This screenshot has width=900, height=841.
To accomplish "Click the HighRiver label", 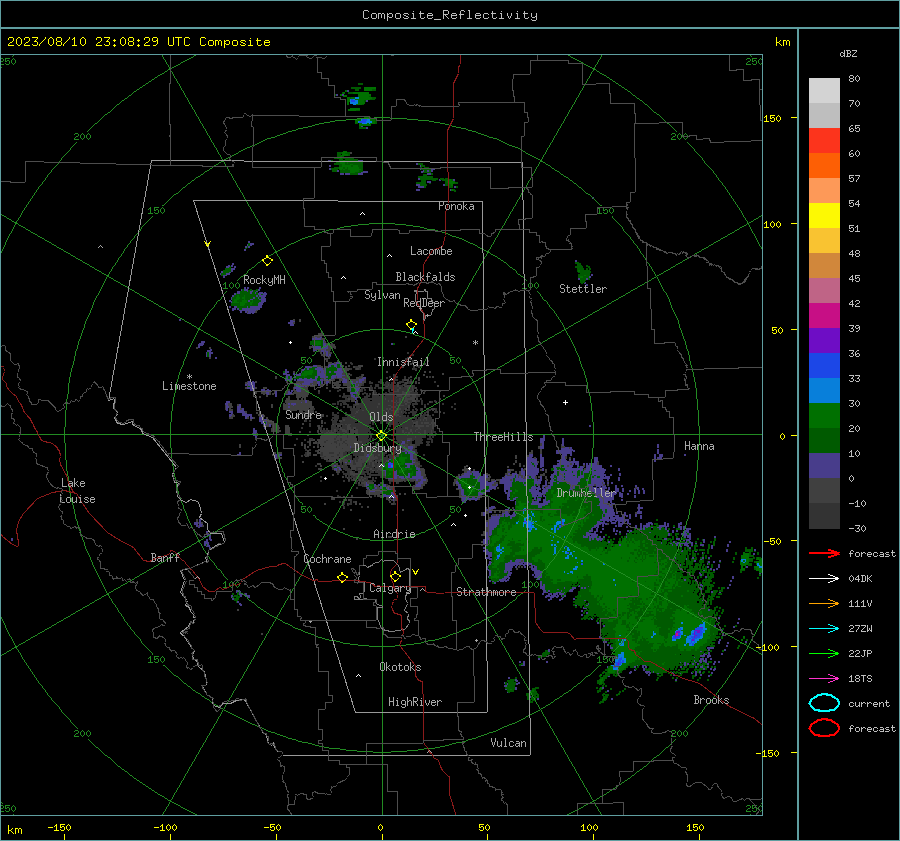I will click(x=415, y=702).
